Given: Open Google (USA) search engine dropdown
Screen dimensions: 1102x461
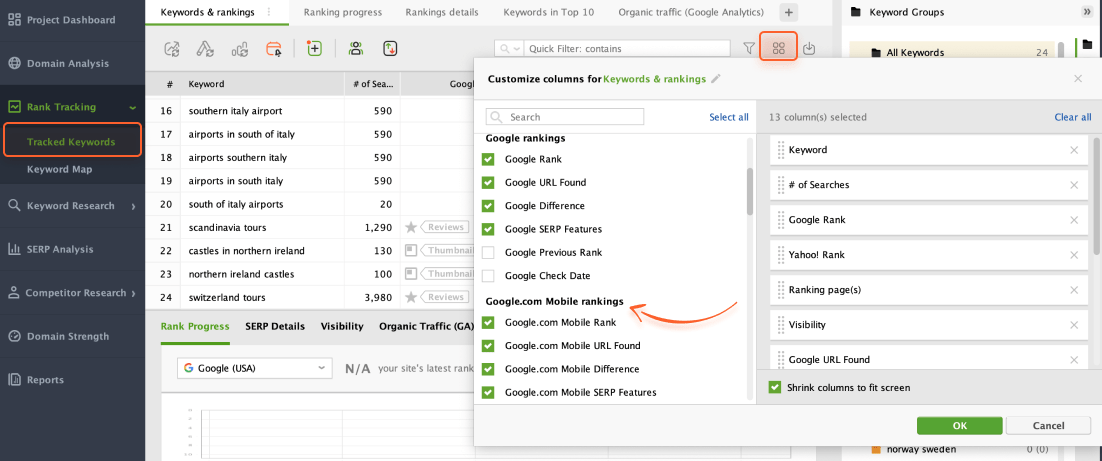Looking at the screenshot, I should (x=254, y=368).
